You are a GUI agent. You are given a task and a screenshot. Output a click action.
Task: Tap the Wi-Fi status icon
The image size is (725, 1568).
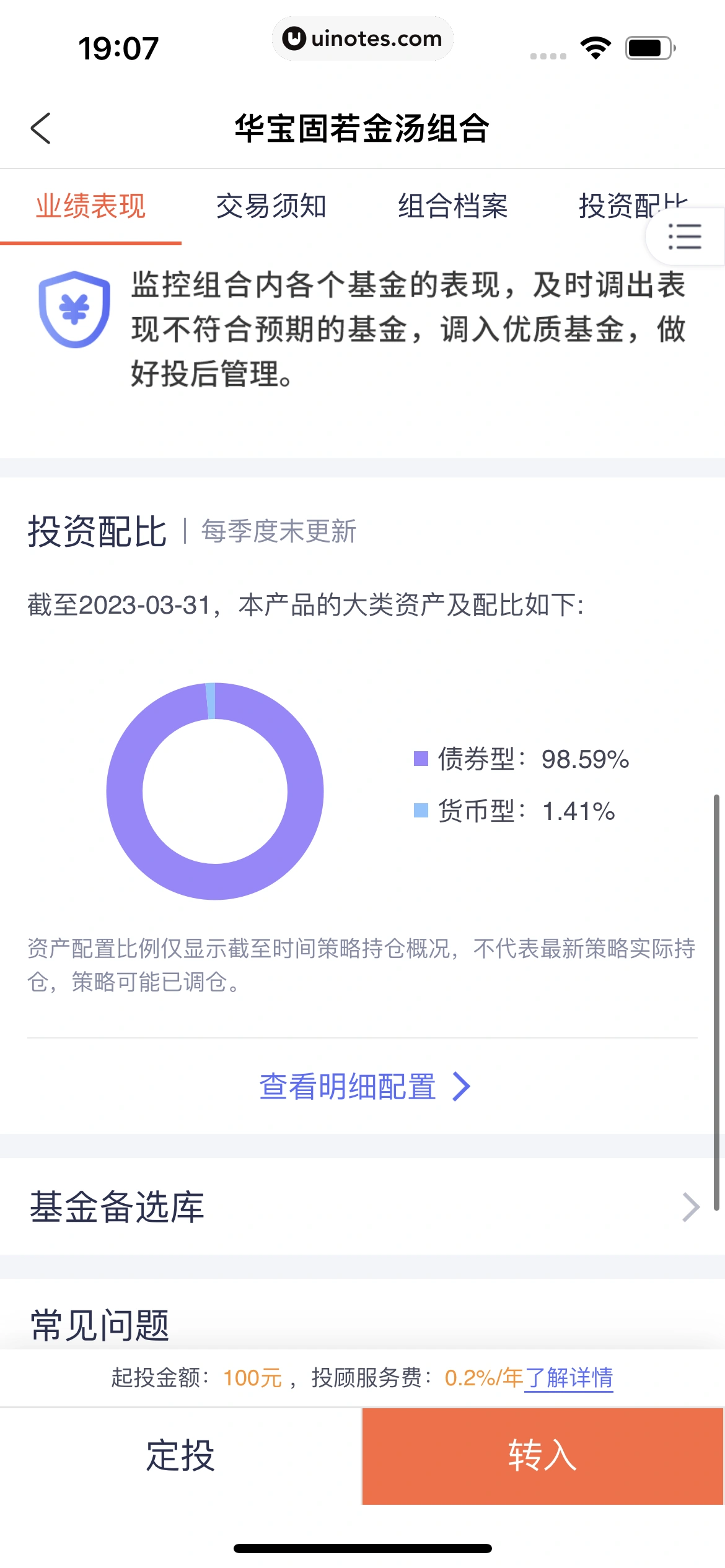tap(595, 48)
